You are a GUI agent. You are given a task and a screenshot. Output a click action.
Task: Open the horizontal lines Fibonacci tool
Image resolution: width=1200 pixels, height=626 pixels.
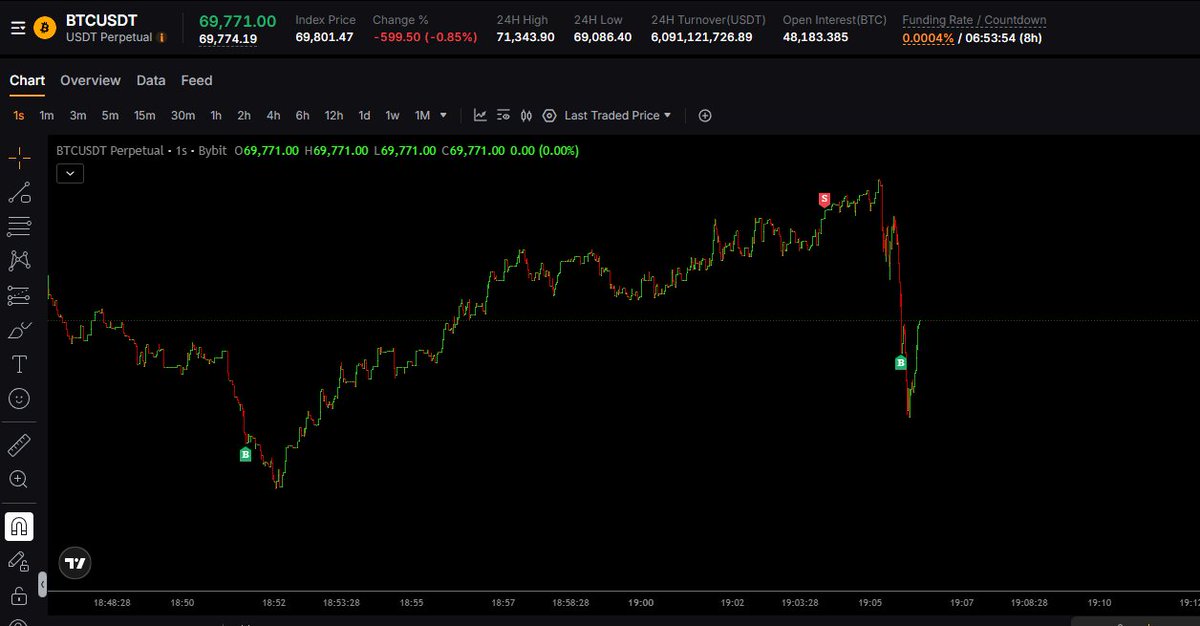click(x=19, y=227)
